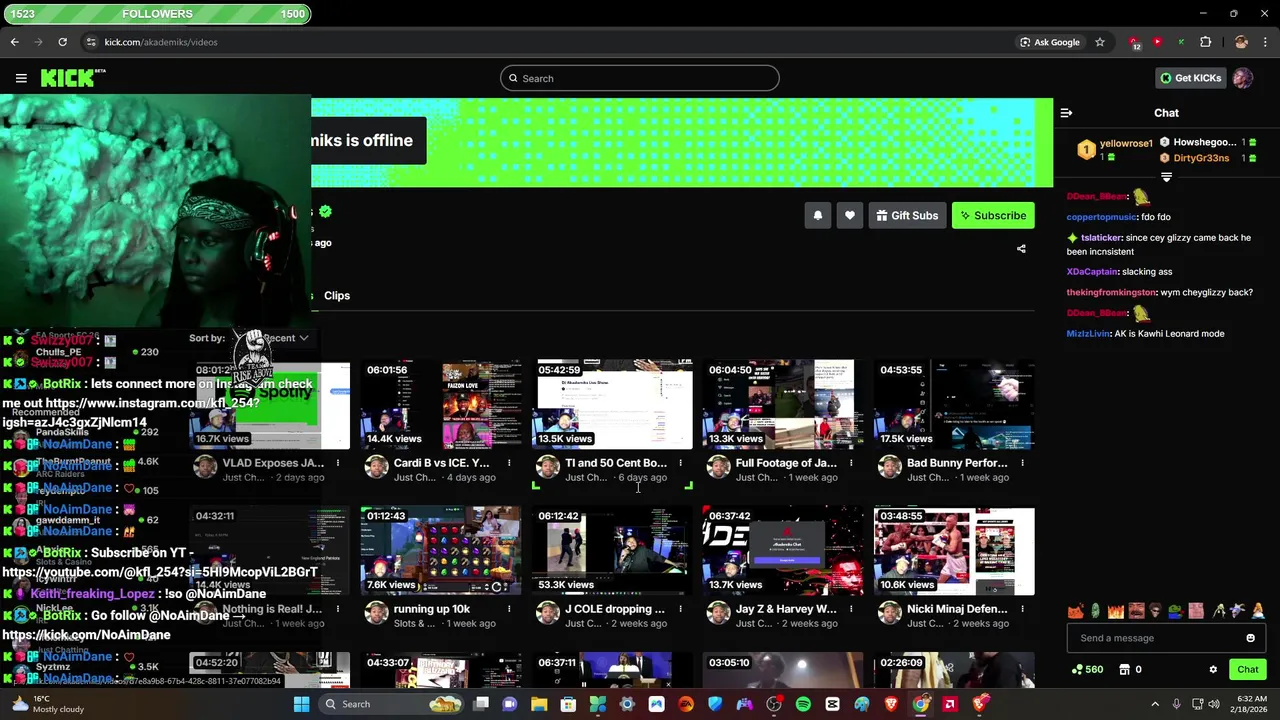The width and height of the screenshot is (1280, 720).
Task: Open the Nicki Minaj Defen... video thumbnail
Action: (x=955, y=550)
